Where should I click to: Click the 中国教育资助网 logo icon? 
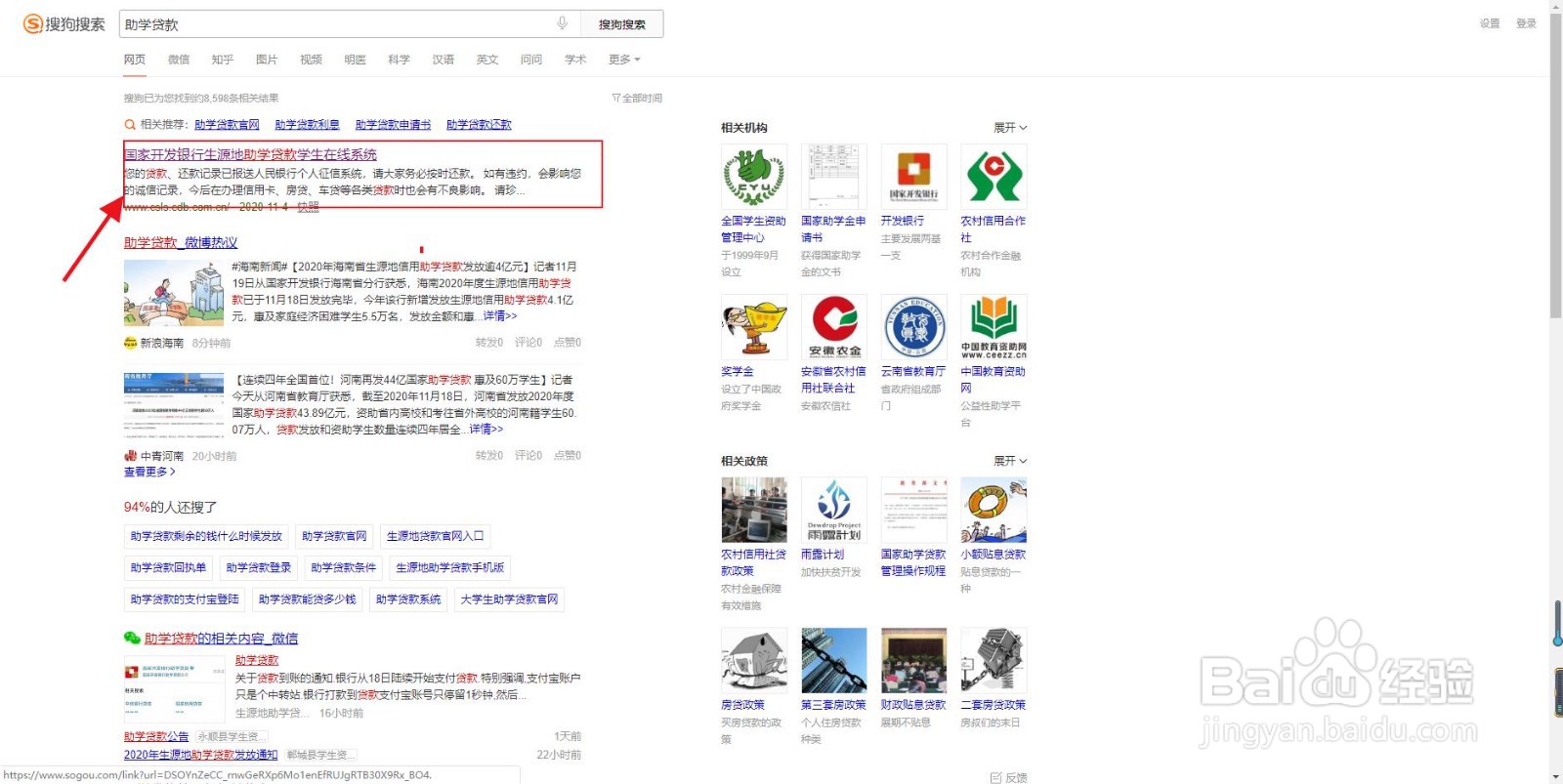[993, 327]
